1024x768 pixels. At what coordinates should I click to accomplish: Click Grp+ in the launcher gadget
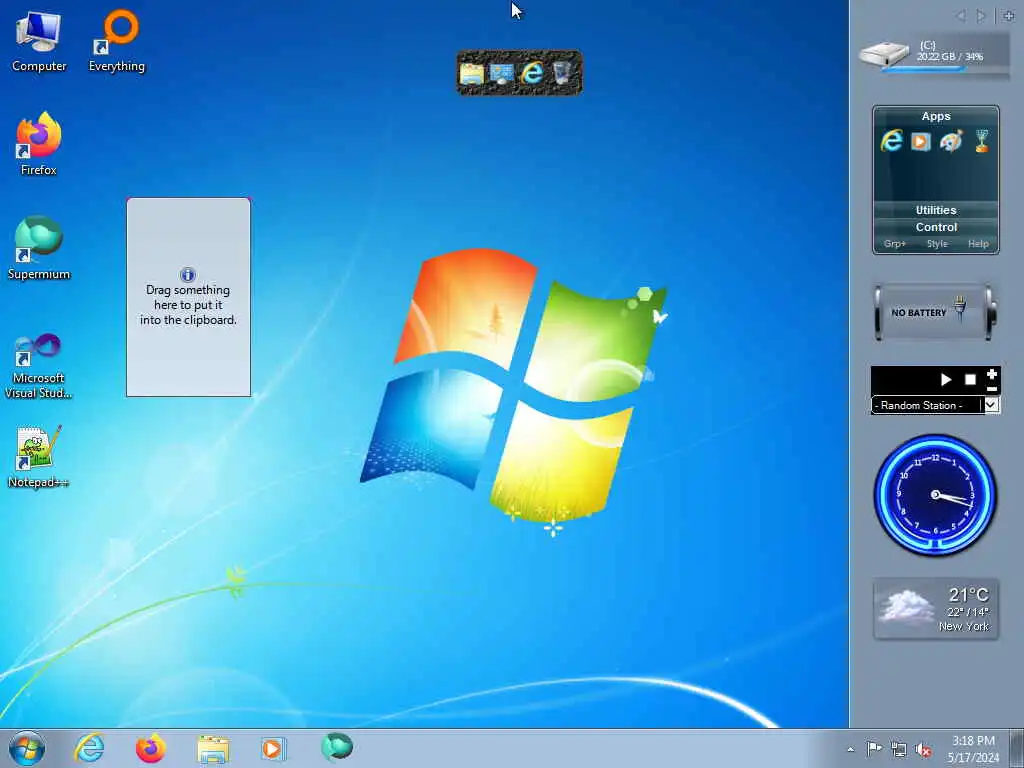tap(895, 244)
